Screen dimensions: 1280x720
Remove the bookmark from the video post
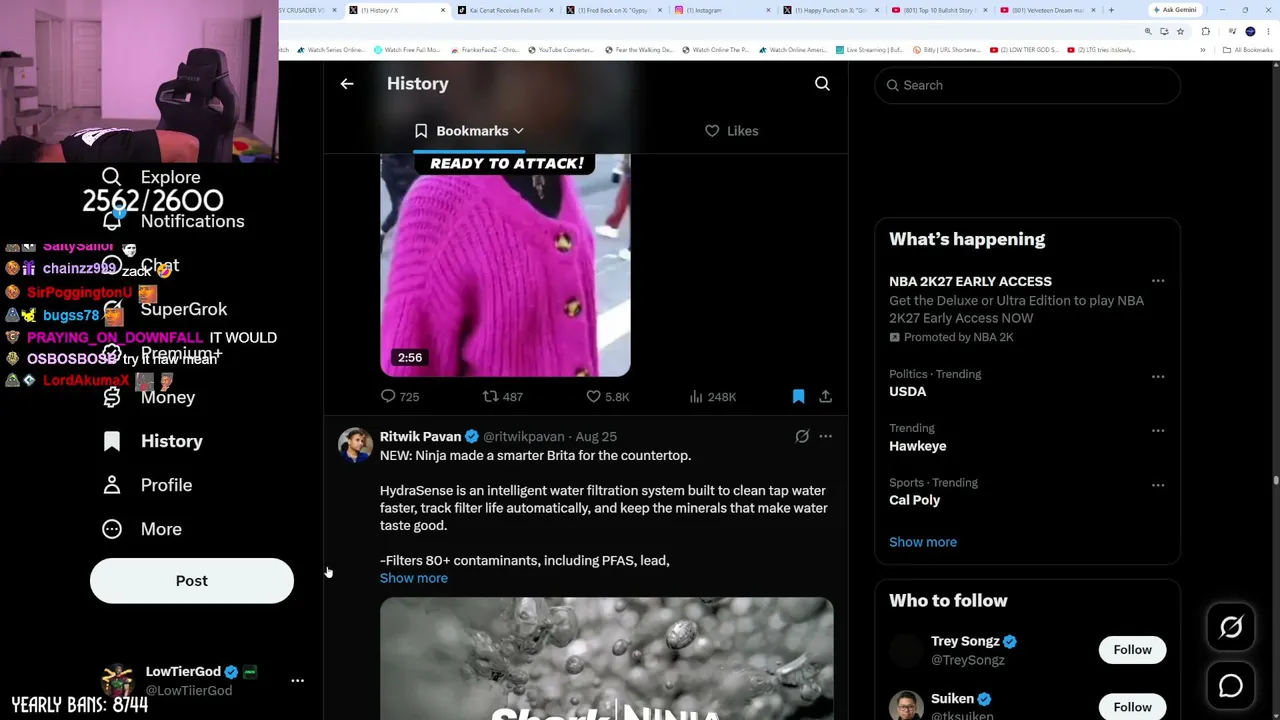(798, 397)
